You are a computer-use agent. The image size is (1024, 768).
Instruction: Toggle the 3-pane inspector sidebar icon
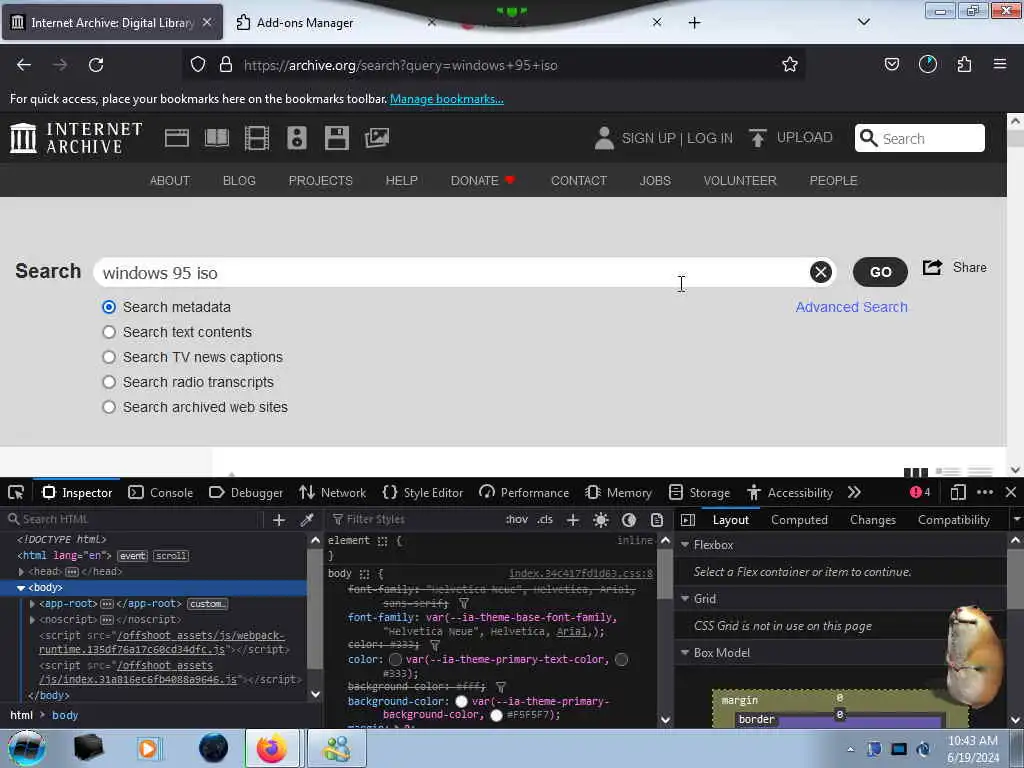click(688, 520)
